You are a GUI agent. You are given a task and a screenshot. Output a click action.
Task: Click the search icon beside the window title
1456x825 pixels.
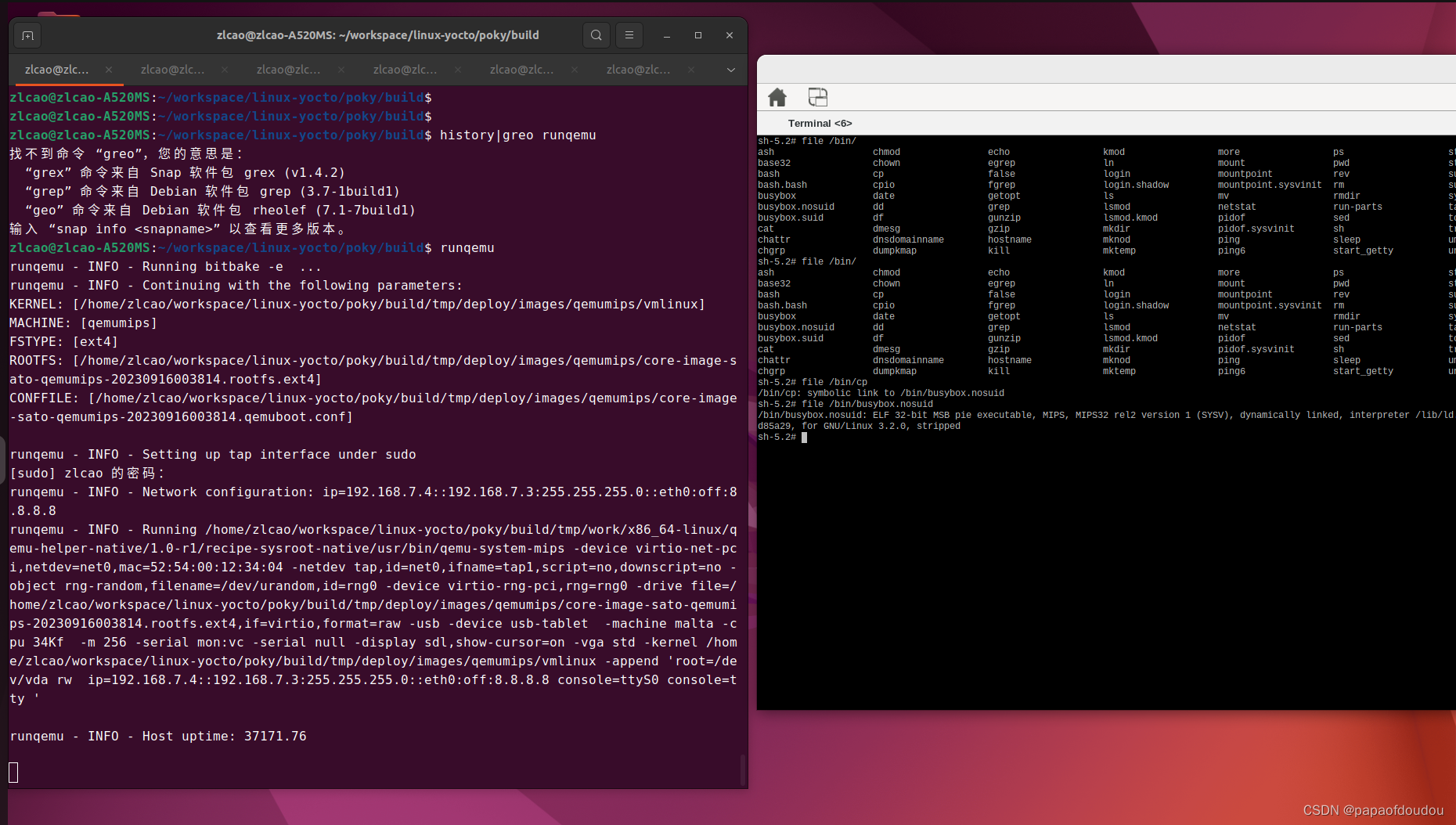(x=596, y=34)
